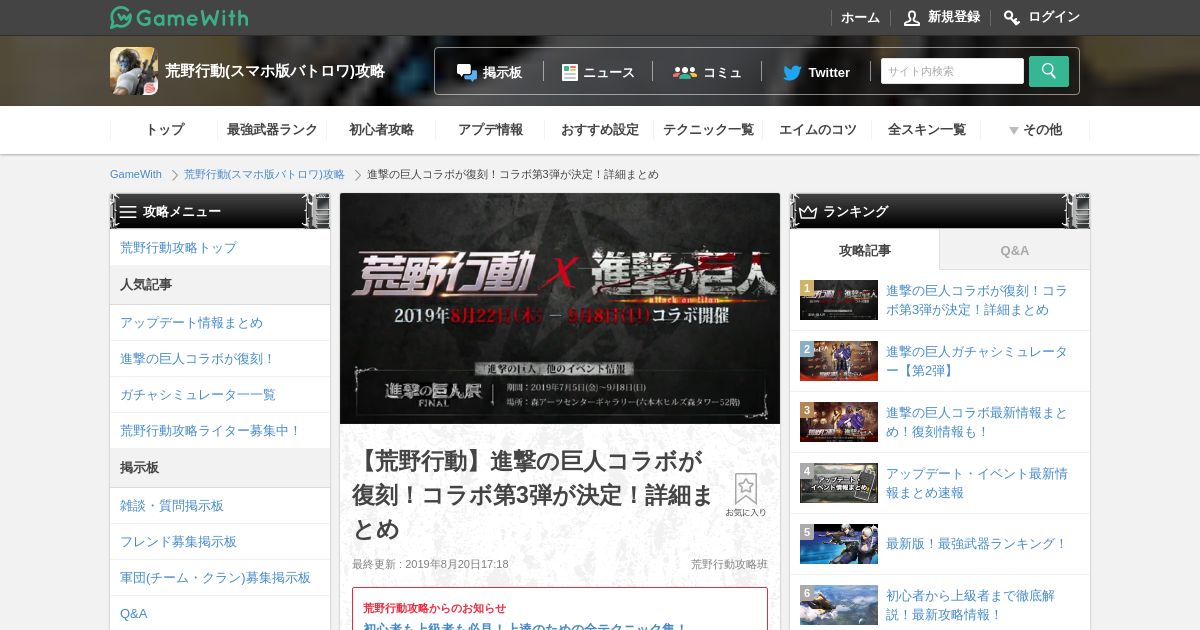Click the ログイン key icon
Viewport: 1200px width, 630px height.
(1012, 17)
